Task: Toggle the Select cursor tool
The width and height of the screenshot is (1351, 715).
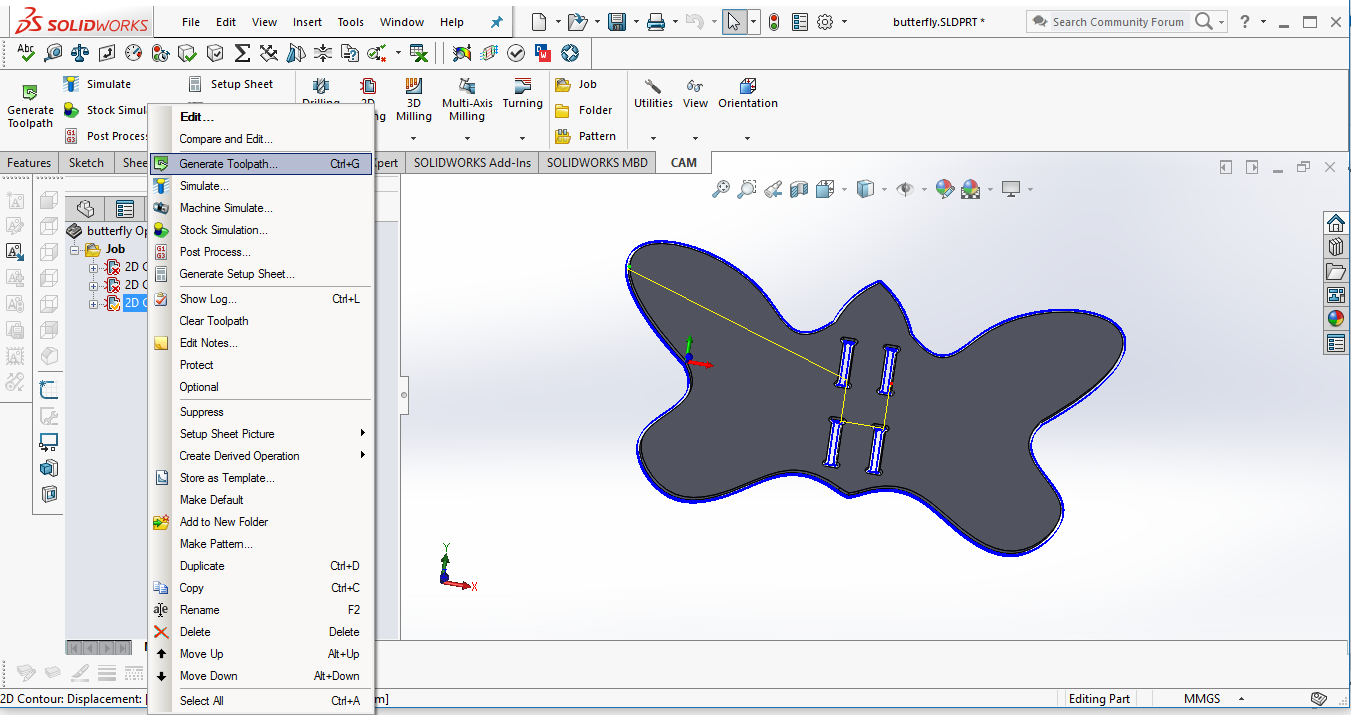Action: [734, 22]
